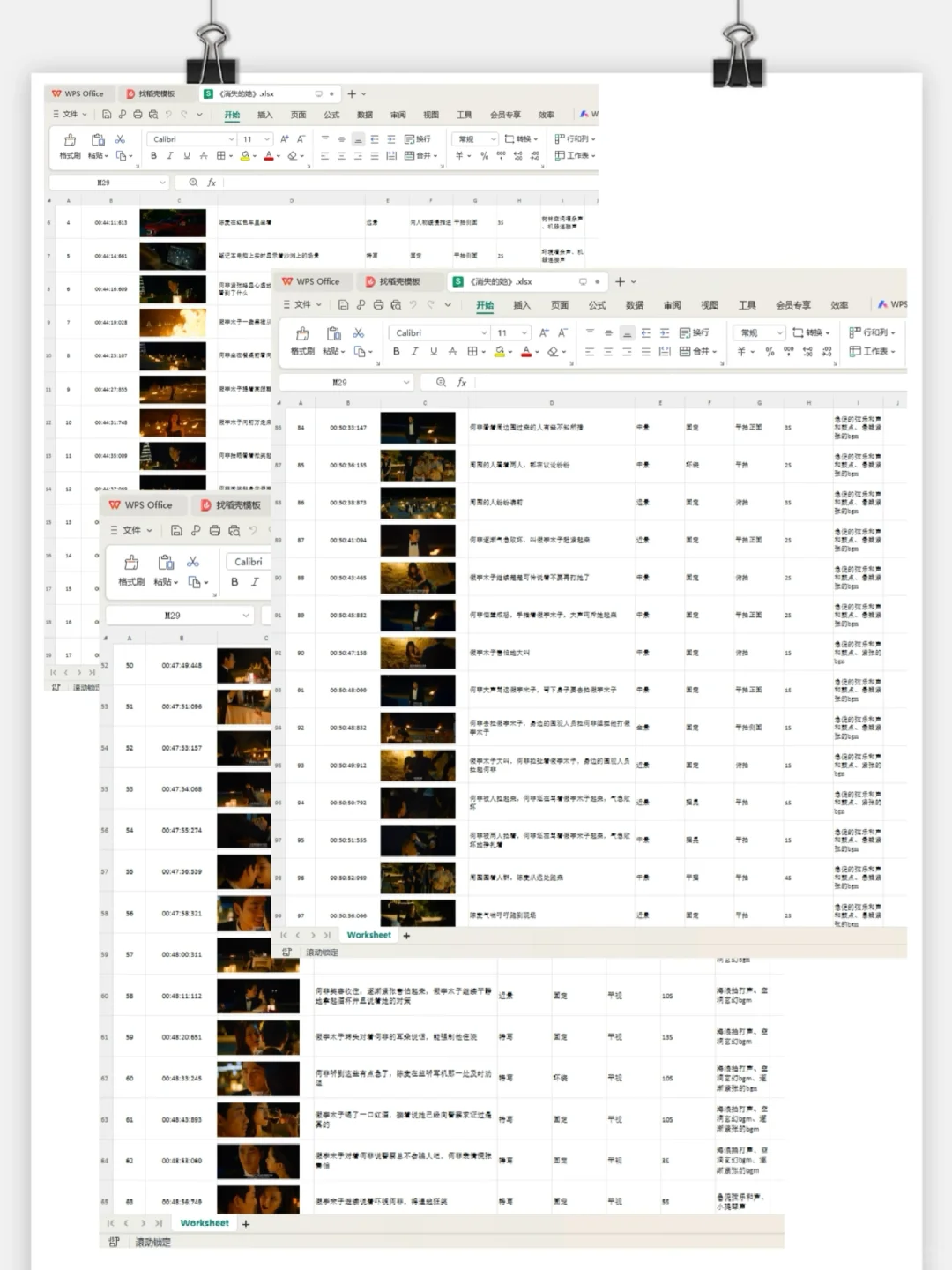Click the scissors cut icon in the right-side window

(x=358, y=332)
